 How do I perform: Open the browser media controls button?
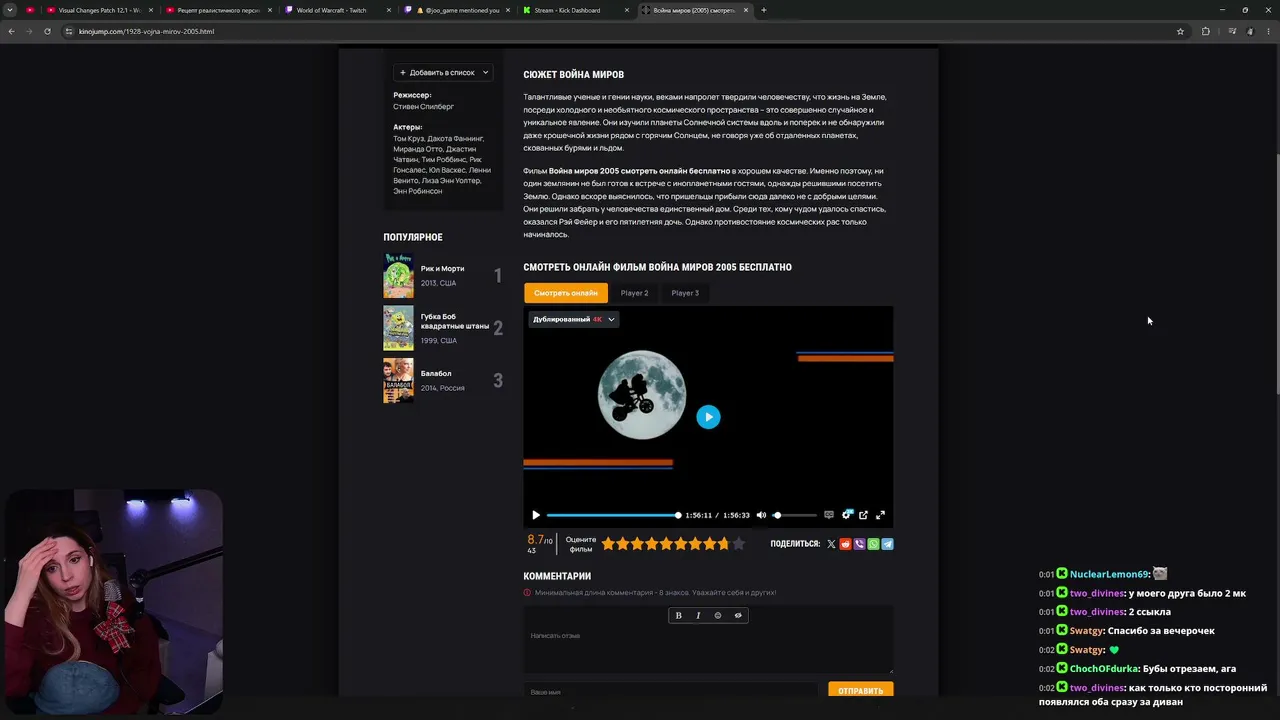[1232, 31]
